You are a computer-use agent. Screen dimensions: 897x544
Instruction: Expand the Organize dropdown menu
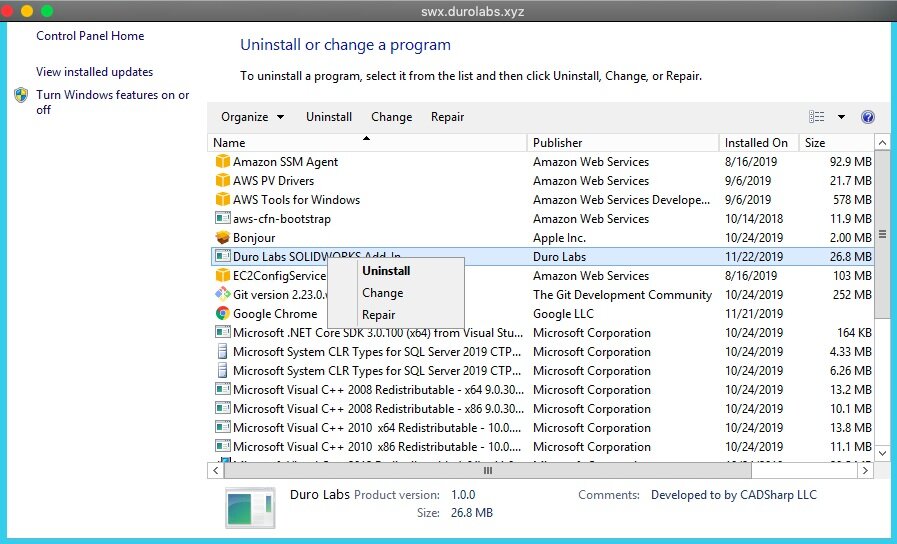pyautogui.click(x=252, y=117)
